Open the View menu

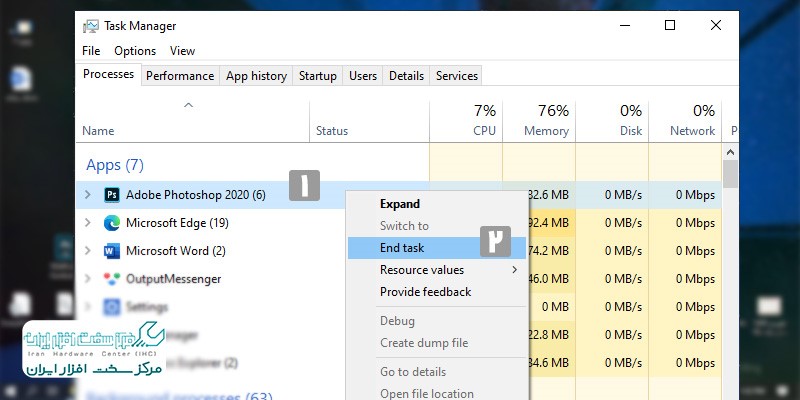click(182, 51)
